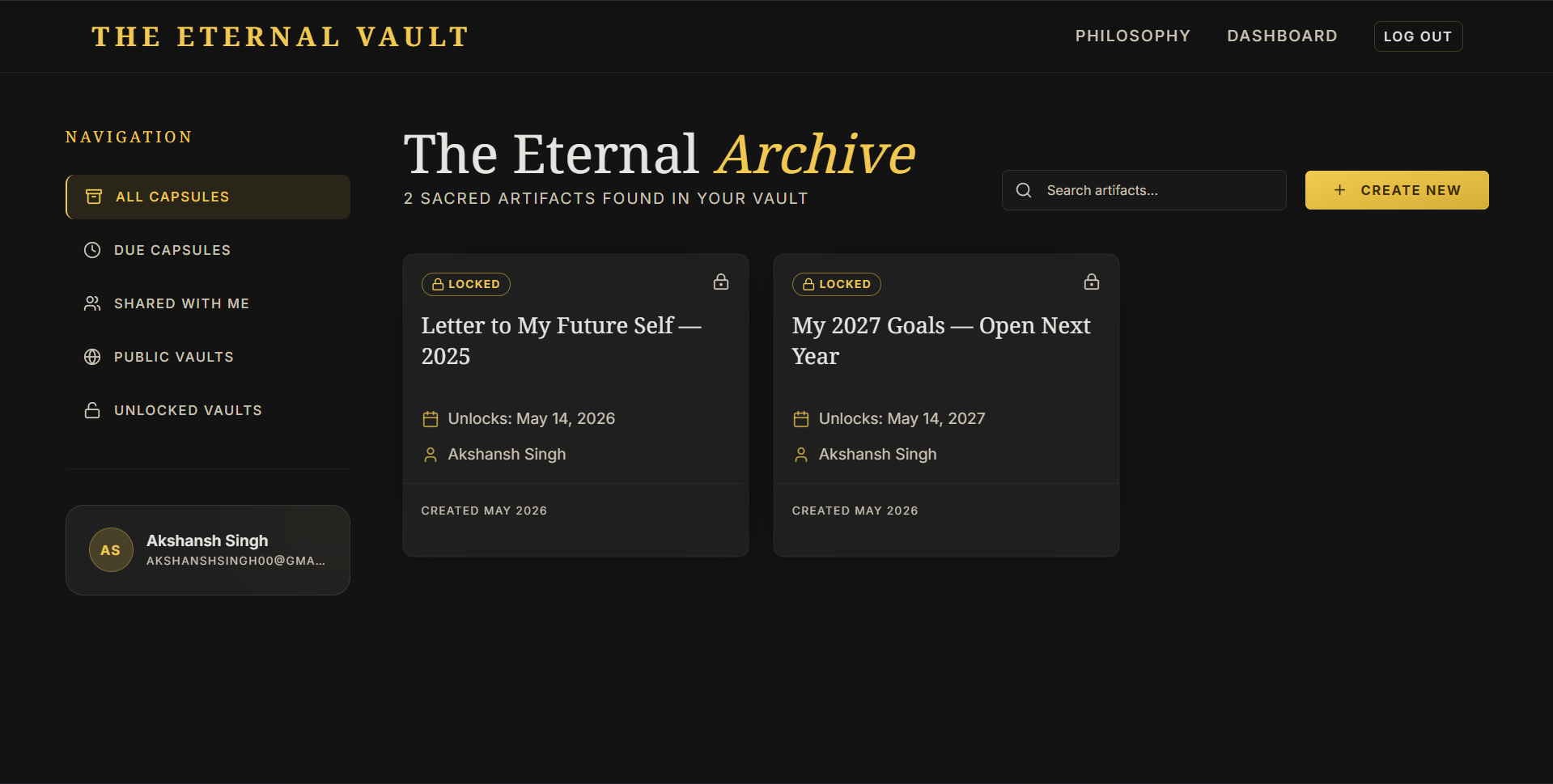Click lock icon on My 2027 Goals card
Image resolution: width=1553 pixels, height=784 pixels.
pos(1092,282)
